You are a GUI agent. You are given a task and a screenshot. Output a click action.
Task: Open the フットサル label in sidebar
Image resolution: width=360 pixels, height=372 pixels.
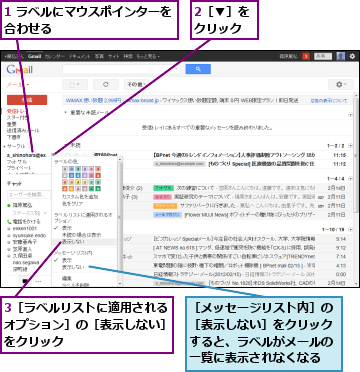pos(17,162)
